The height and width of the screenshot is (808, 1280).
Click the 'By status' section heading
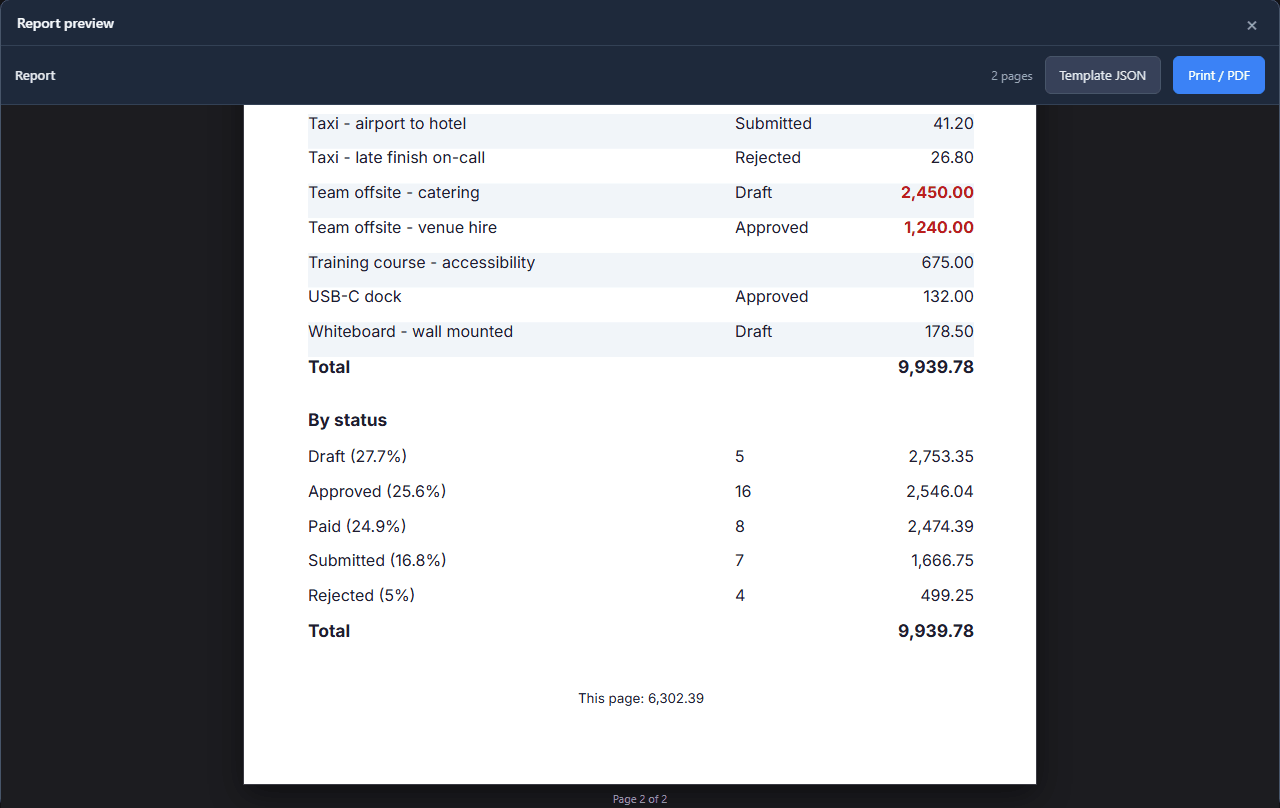point(347,420)
